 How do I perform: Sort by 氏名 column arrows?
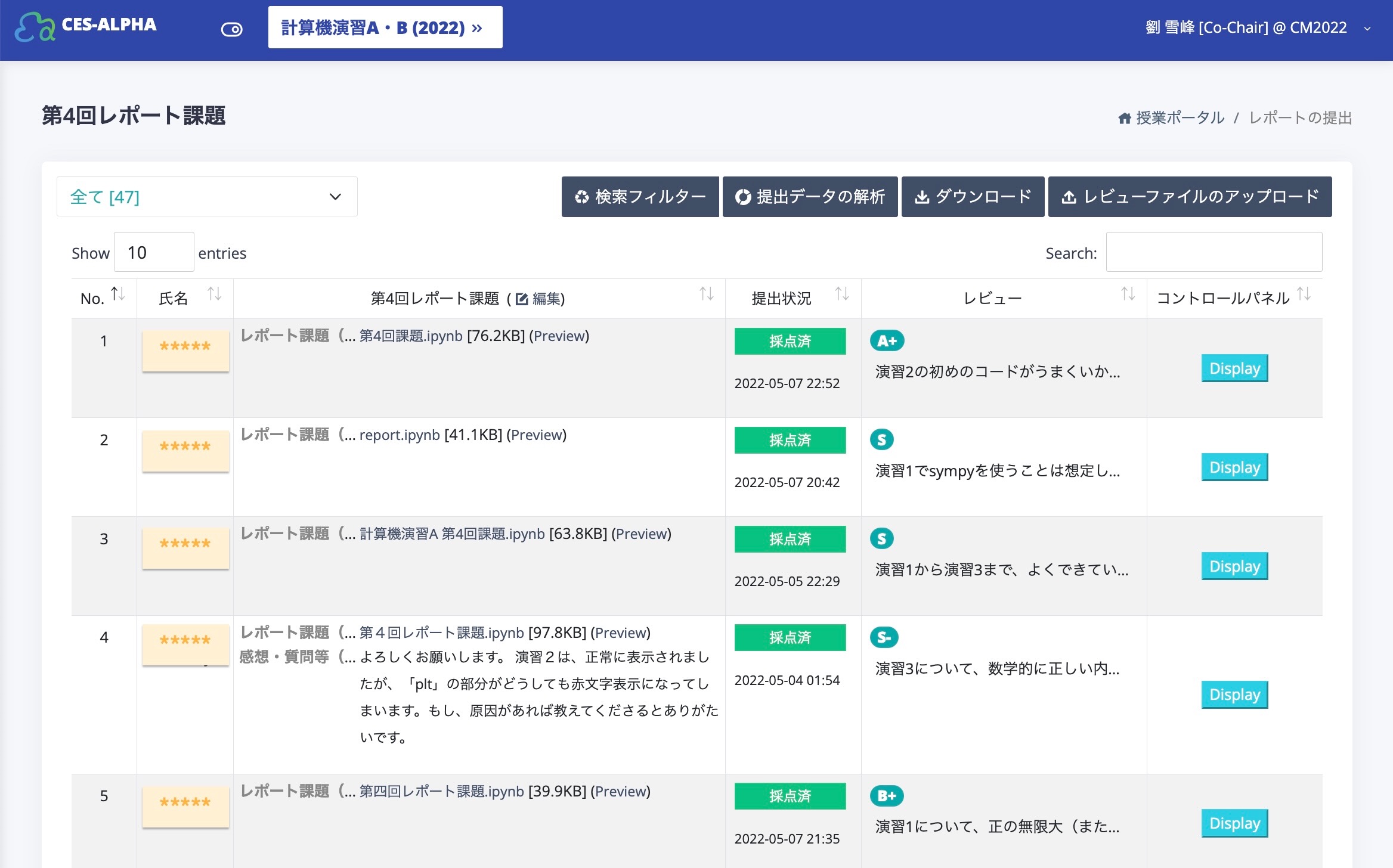tap(214, 294)
